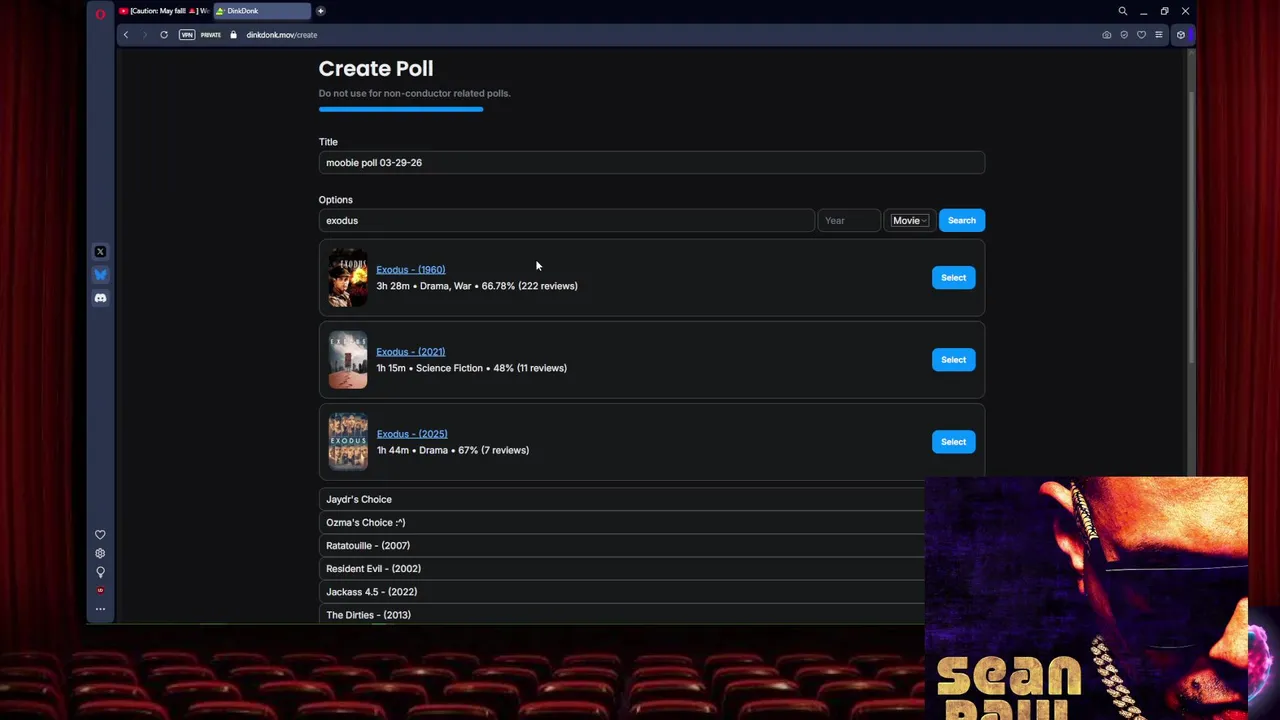Click the Exodus 2025 poster thumbnail
The width and height of the screenshot is (1280, 720).
pyautogui.click(x=348, y=442)
